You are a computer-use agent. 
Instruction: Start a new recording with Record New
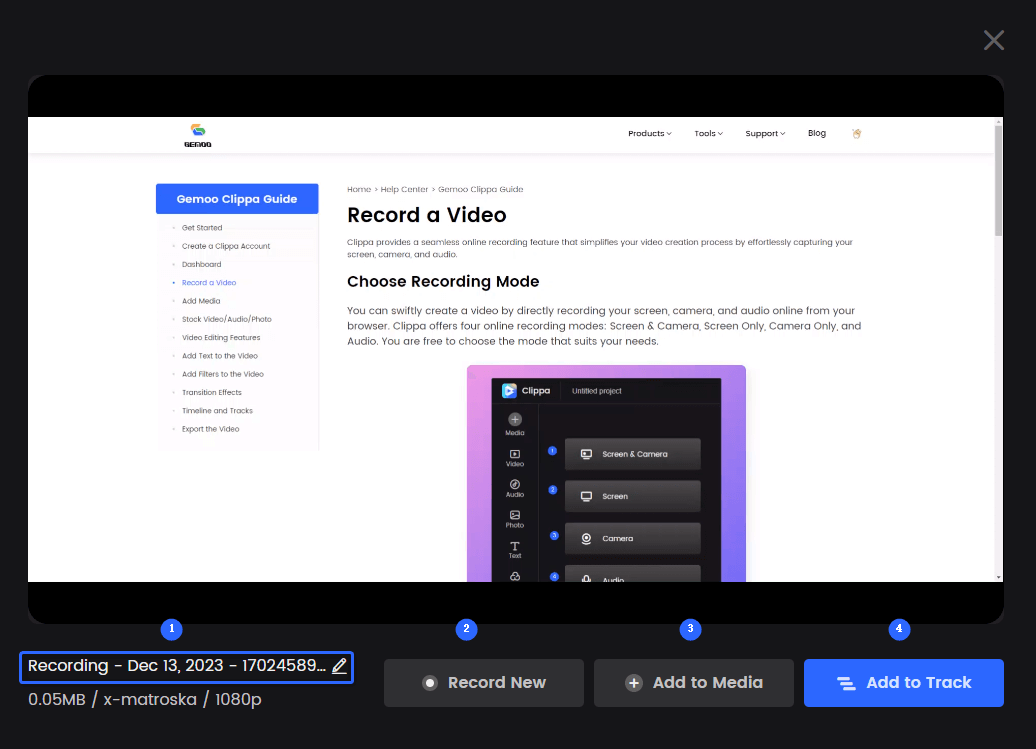pyautogui.click(x=484, y=683)
